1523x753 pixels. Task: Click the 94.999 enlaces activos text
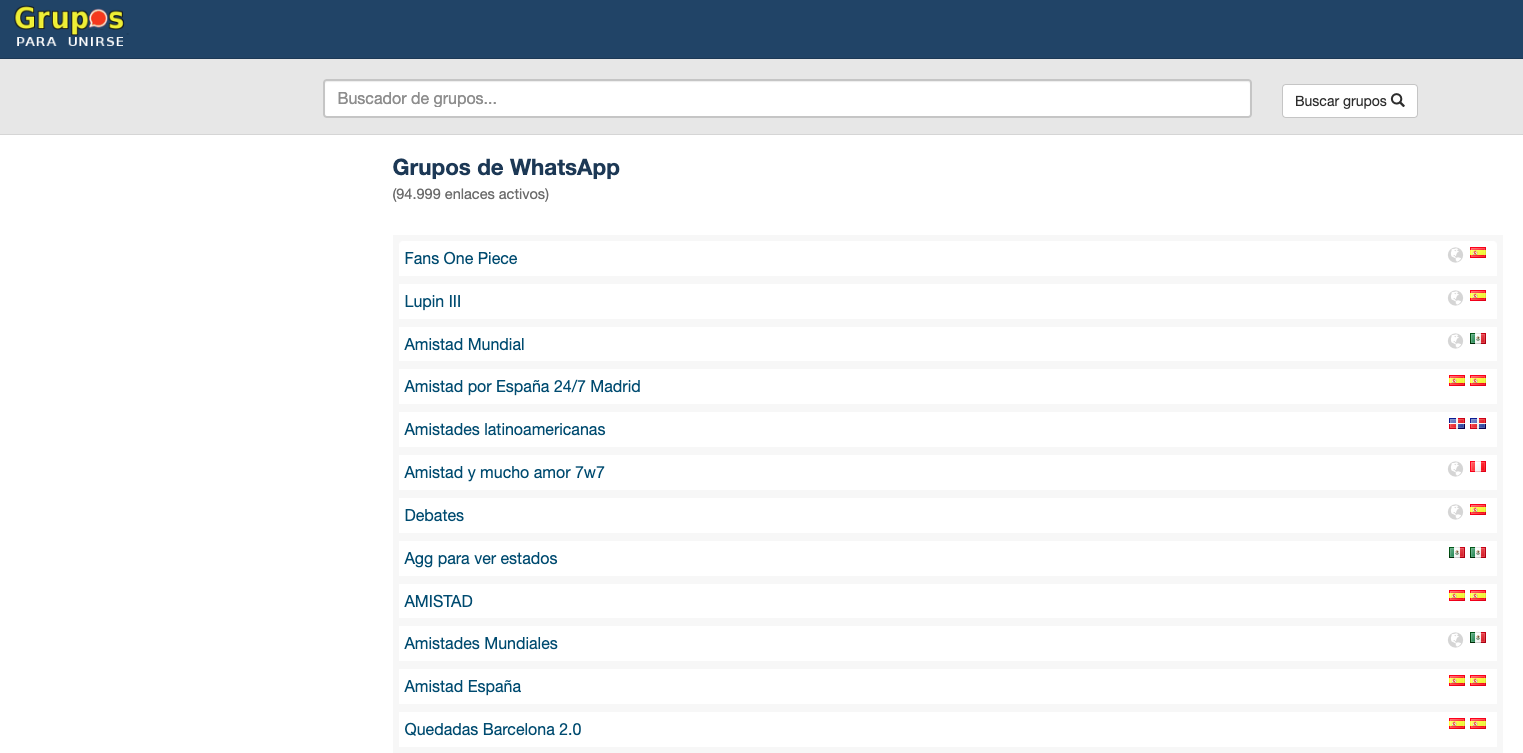(471, 194)
